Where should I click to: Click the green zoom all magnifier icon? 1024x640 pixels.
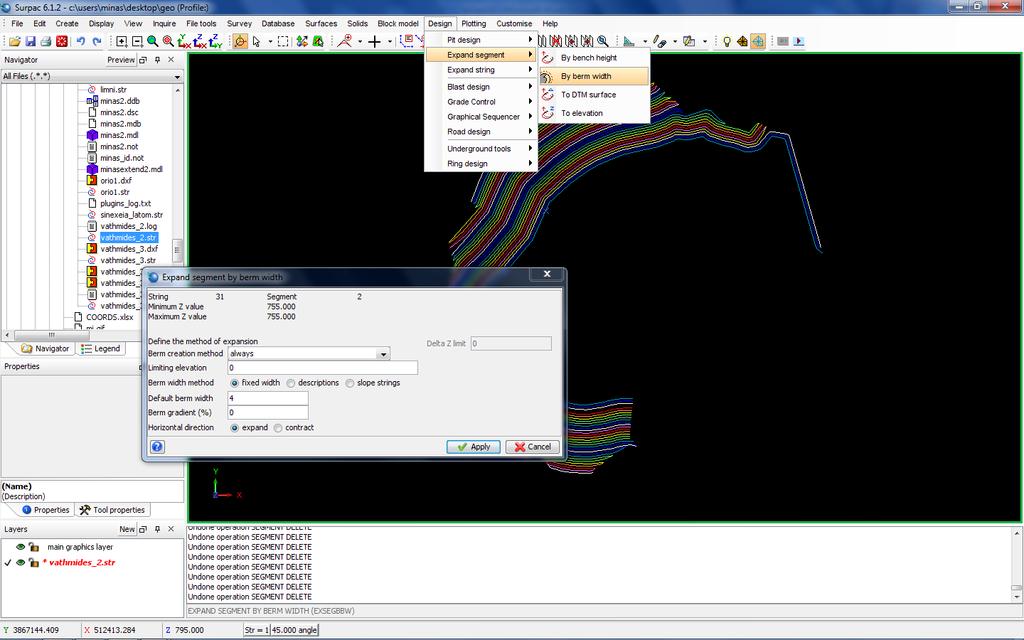click(153, 41)
